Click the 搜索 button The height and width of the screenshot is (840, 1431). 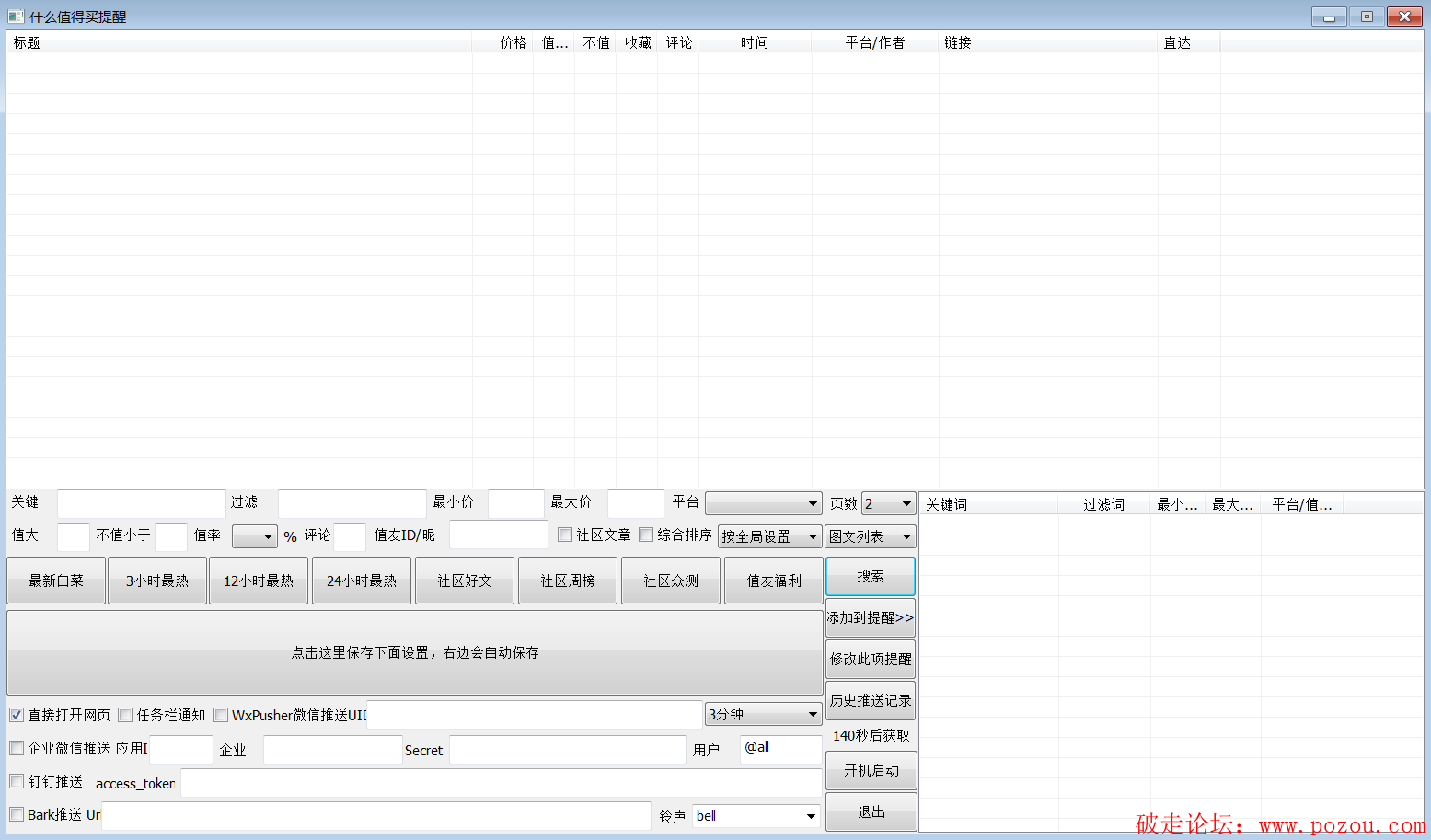coord(870,576)
